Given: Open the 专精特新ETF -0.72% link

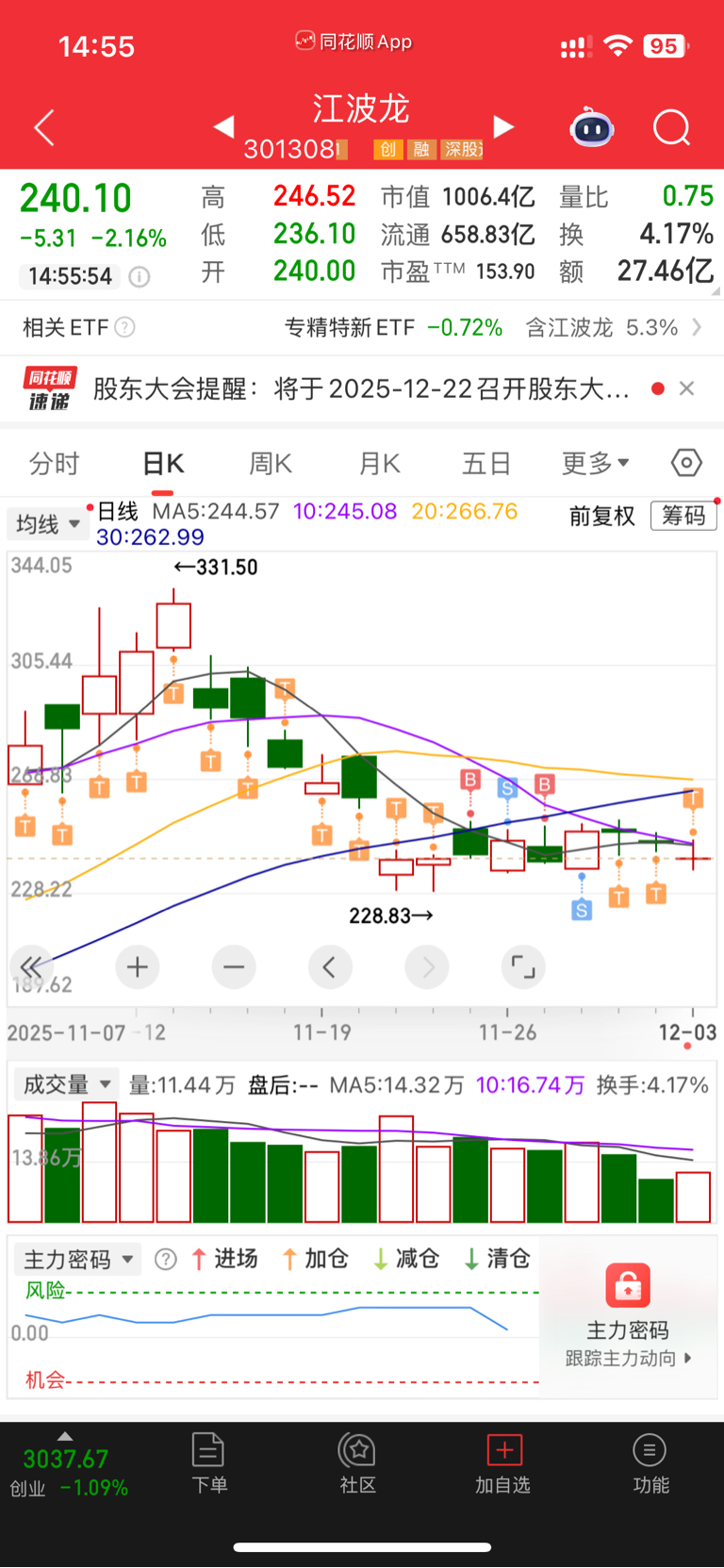Looking at the screenshot, I should pyautogui.click(x=394, y=327).
